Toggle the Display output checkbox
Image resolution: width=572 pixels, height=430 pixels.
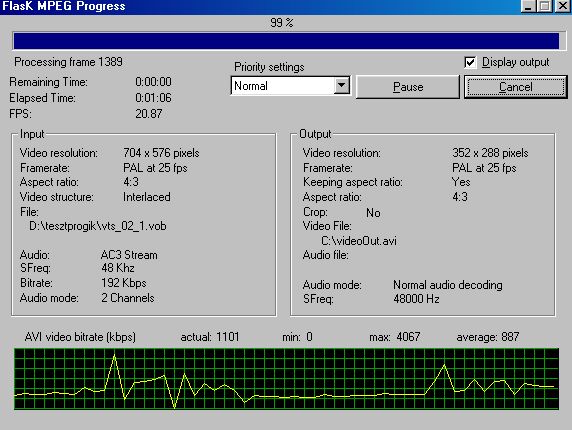470,62
